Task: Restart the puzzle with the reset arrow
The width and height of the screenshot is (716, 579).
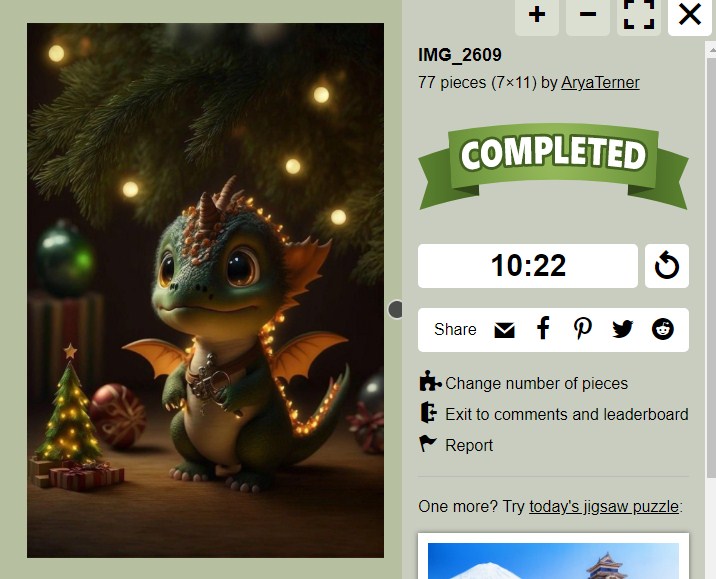Action: 667,266
